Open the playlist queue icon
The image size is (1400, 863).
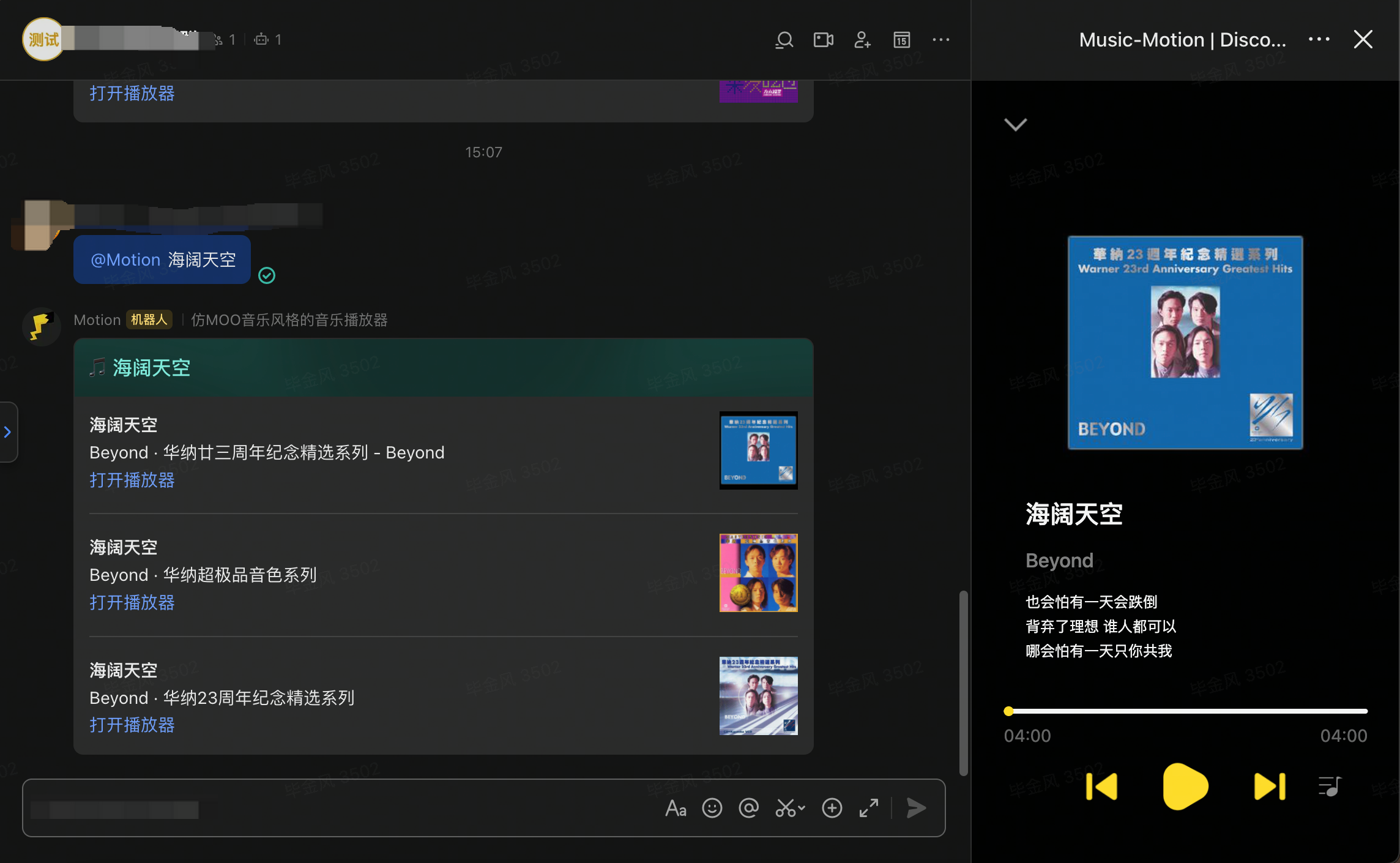point(1329,786)
